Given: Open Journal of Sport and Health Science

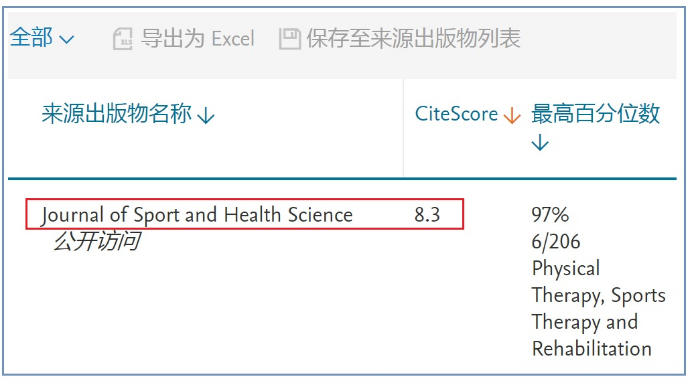Looking at the screenshot, I should 197,215.
